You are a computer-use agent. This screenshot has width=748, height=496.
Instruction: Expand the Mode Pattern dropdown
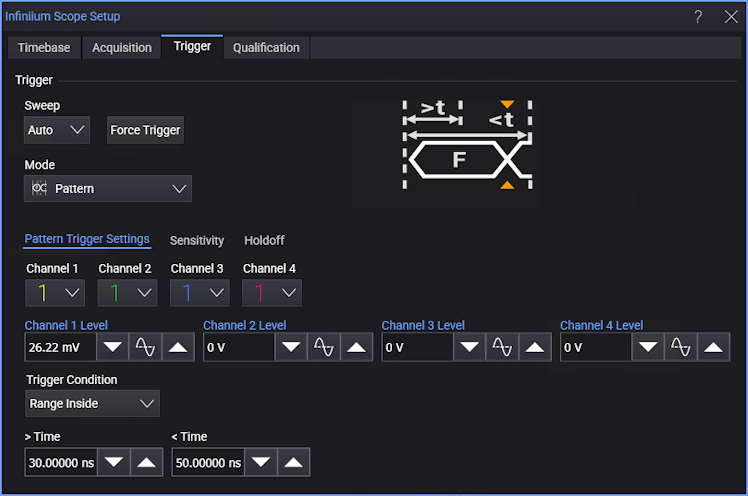point(108,188)
